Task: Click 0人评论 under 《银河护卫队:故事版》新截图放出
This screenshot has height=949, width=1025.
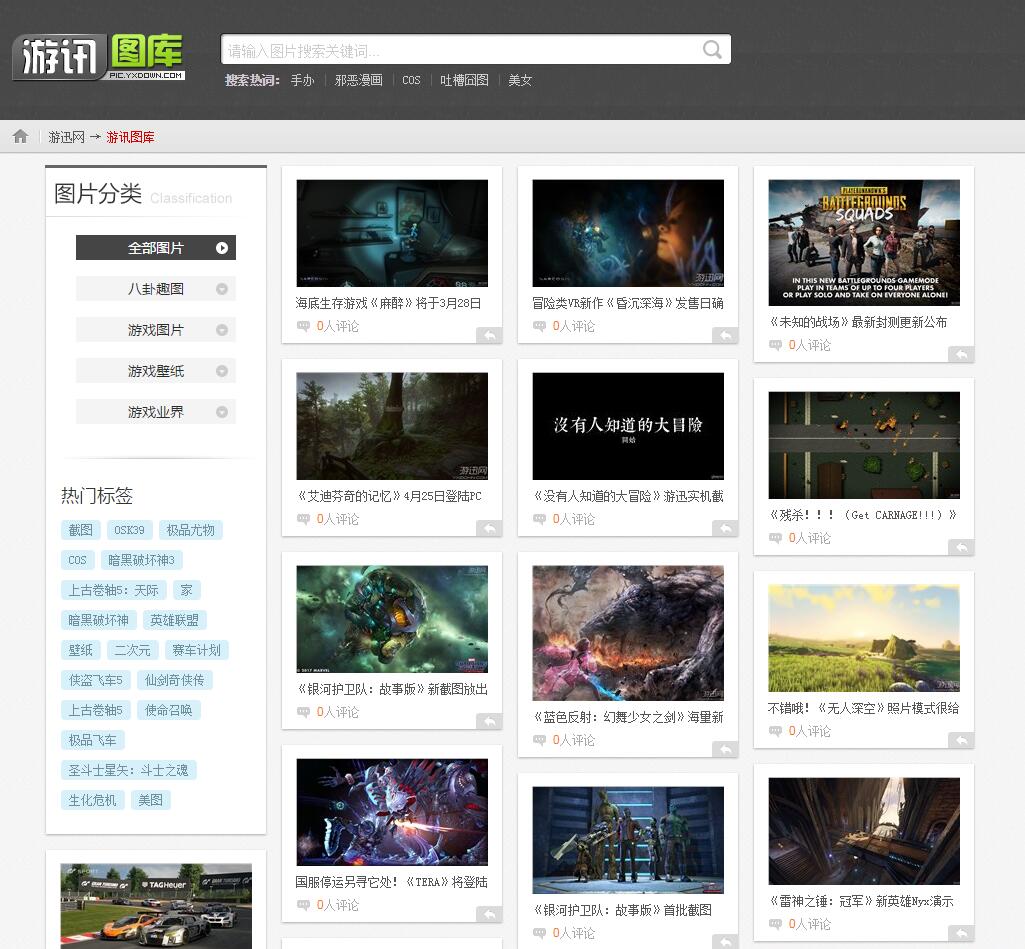Action: tap(337, 712)
